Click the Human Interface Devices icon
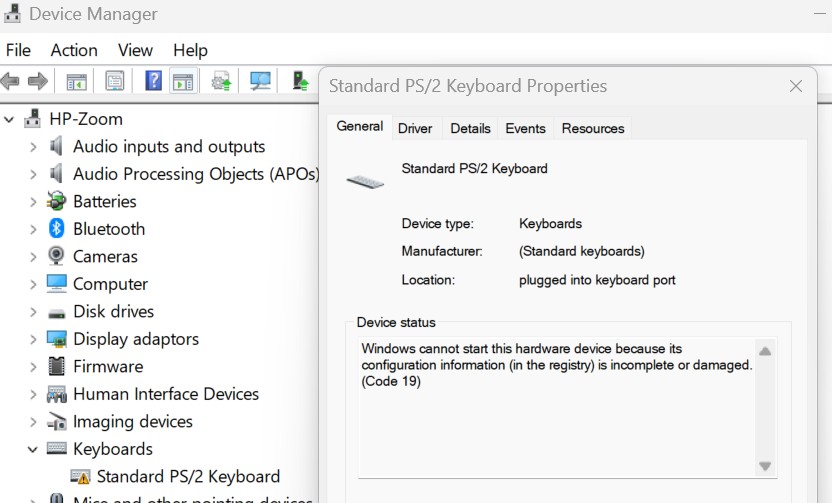The image size is (832, 503). pos(56,394)
